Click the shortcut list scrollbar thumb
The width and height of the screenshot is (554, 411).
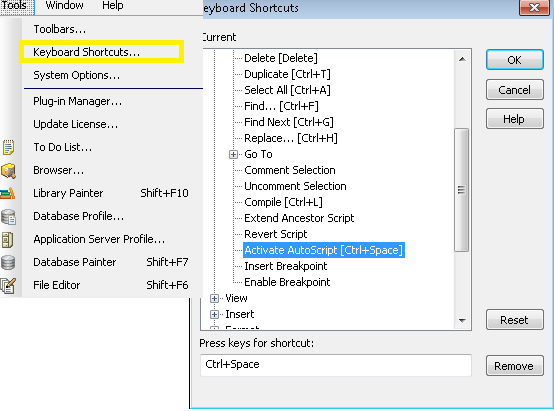461,190
